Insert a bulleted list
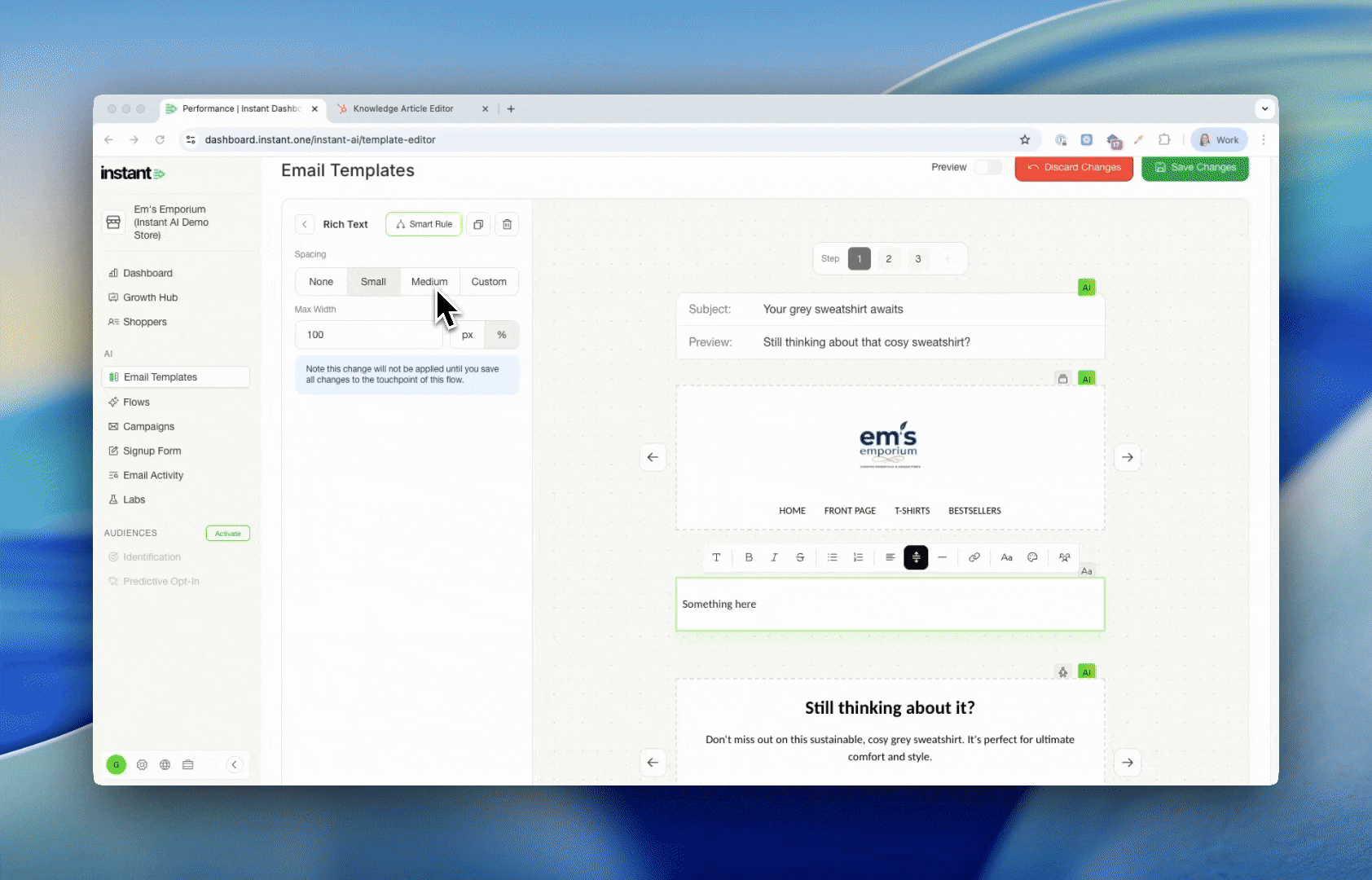 832,557
